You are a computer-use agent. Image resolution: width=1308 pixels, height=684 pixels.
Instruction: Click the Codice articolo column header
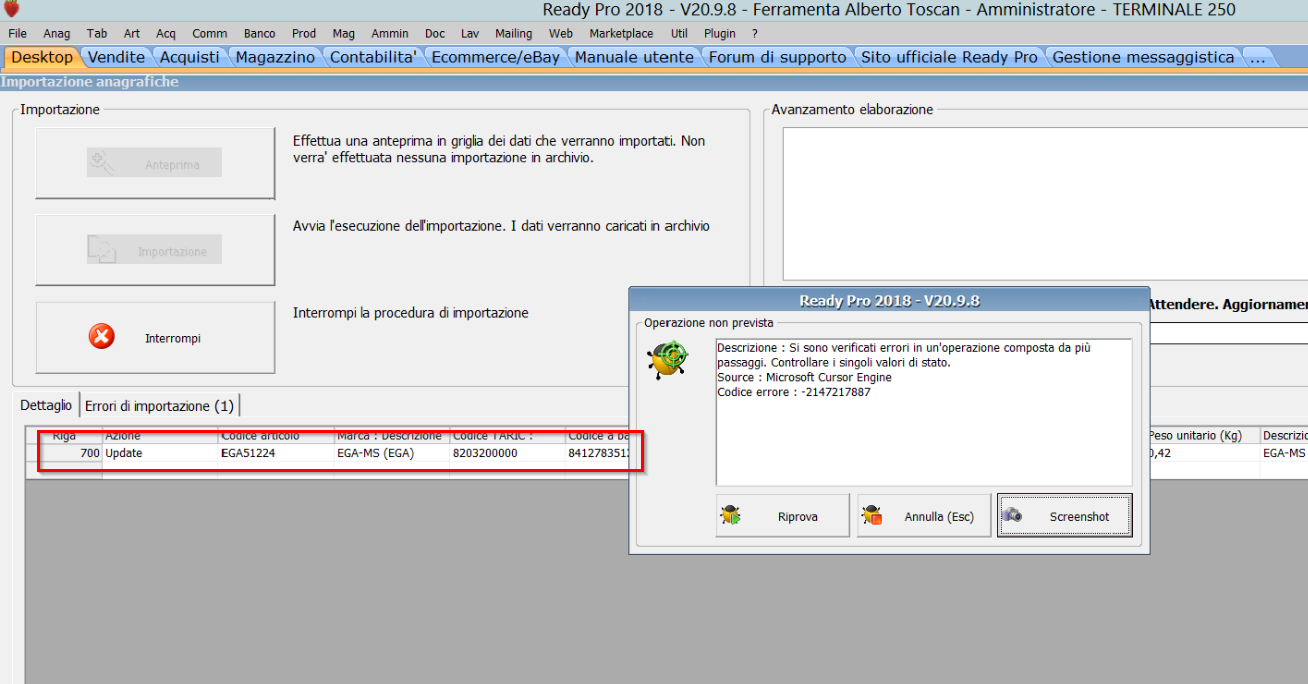click(x=276, y=436)
